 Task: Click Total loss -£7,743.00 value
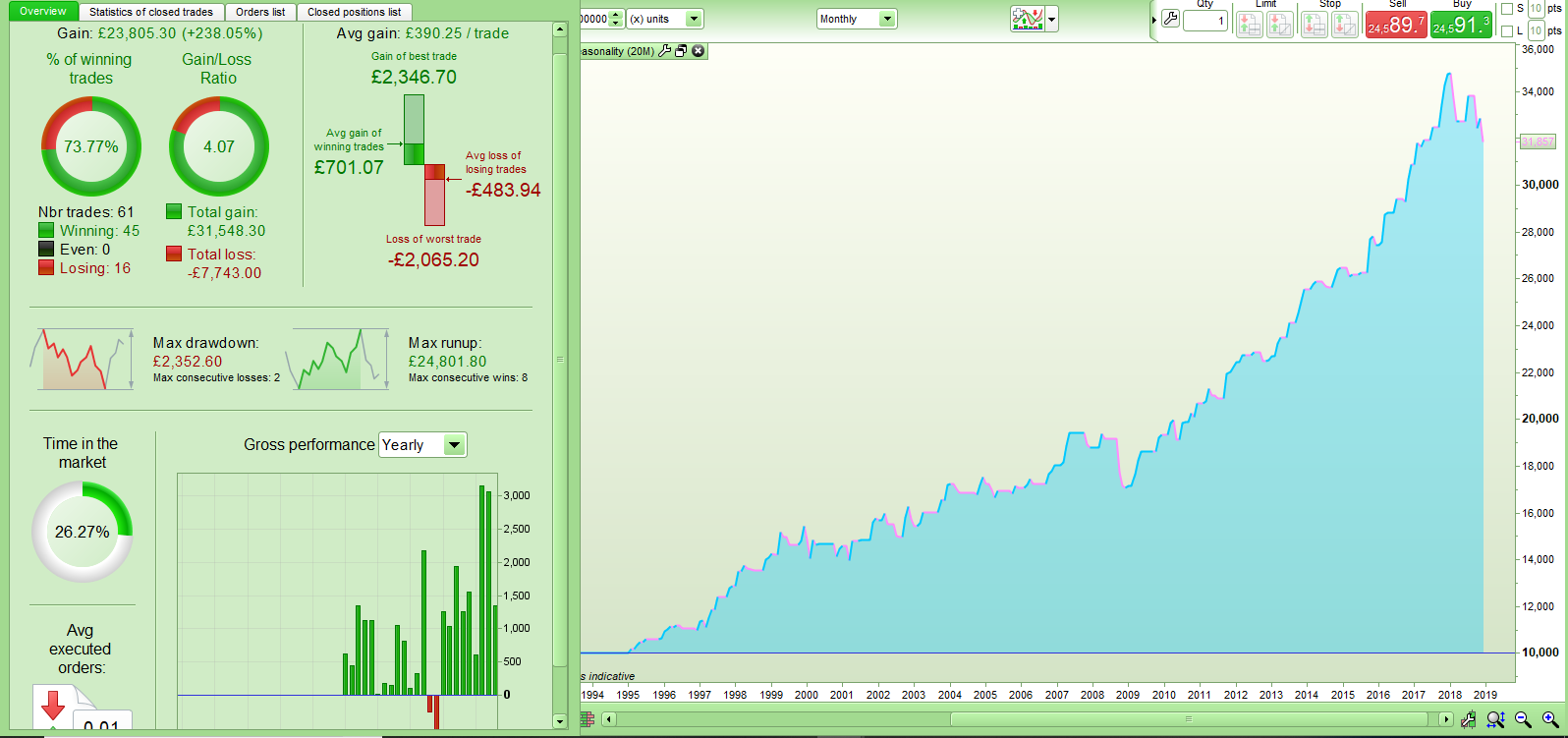click(x=225, y=273)
